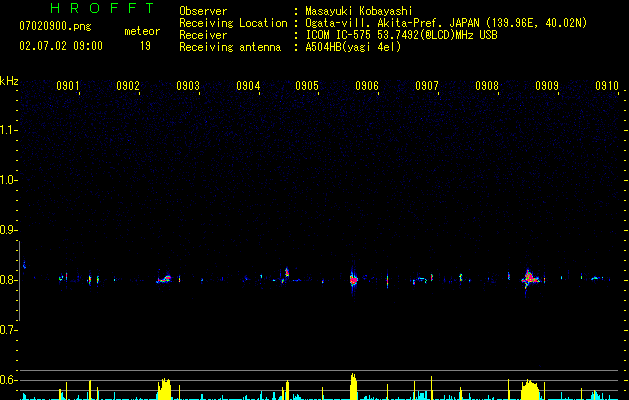Click the 0901 time marker
The height and width of the screenshot is (400, 629).
(67, 86)
